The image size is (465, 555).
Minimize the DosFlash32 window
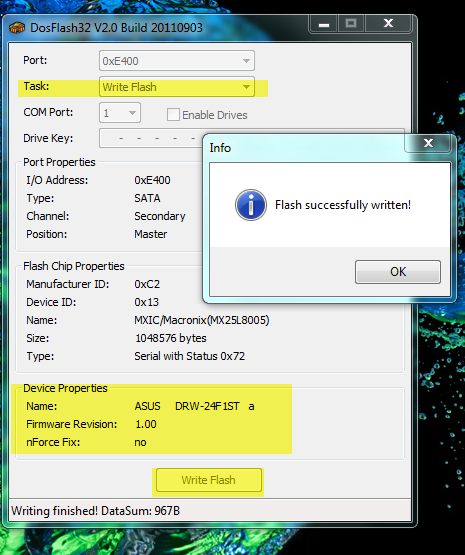pos(323,24)
